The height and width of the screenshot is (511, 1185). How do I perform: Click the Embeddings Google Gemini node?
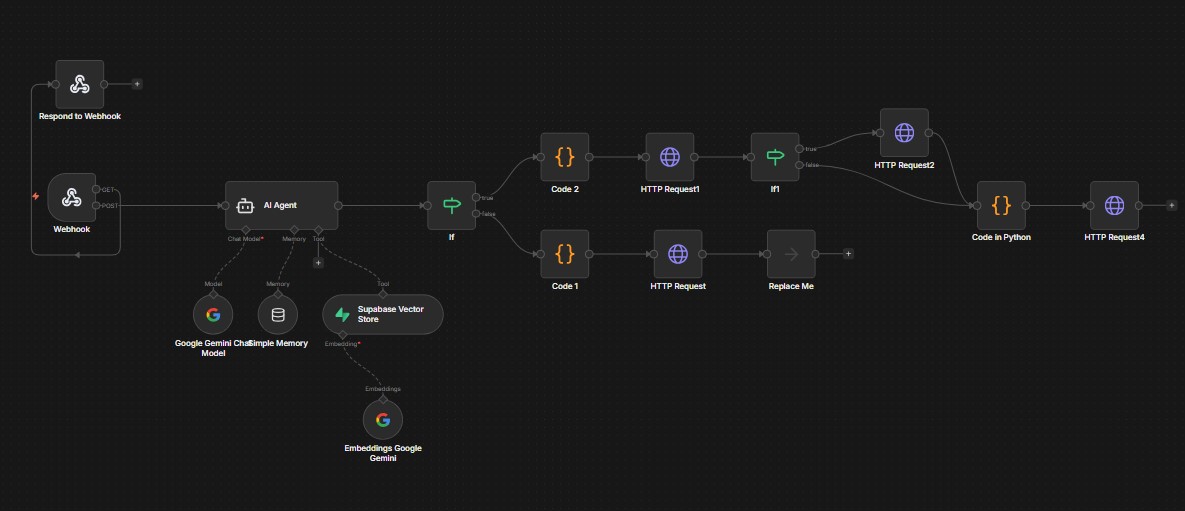tap(382, 419)
